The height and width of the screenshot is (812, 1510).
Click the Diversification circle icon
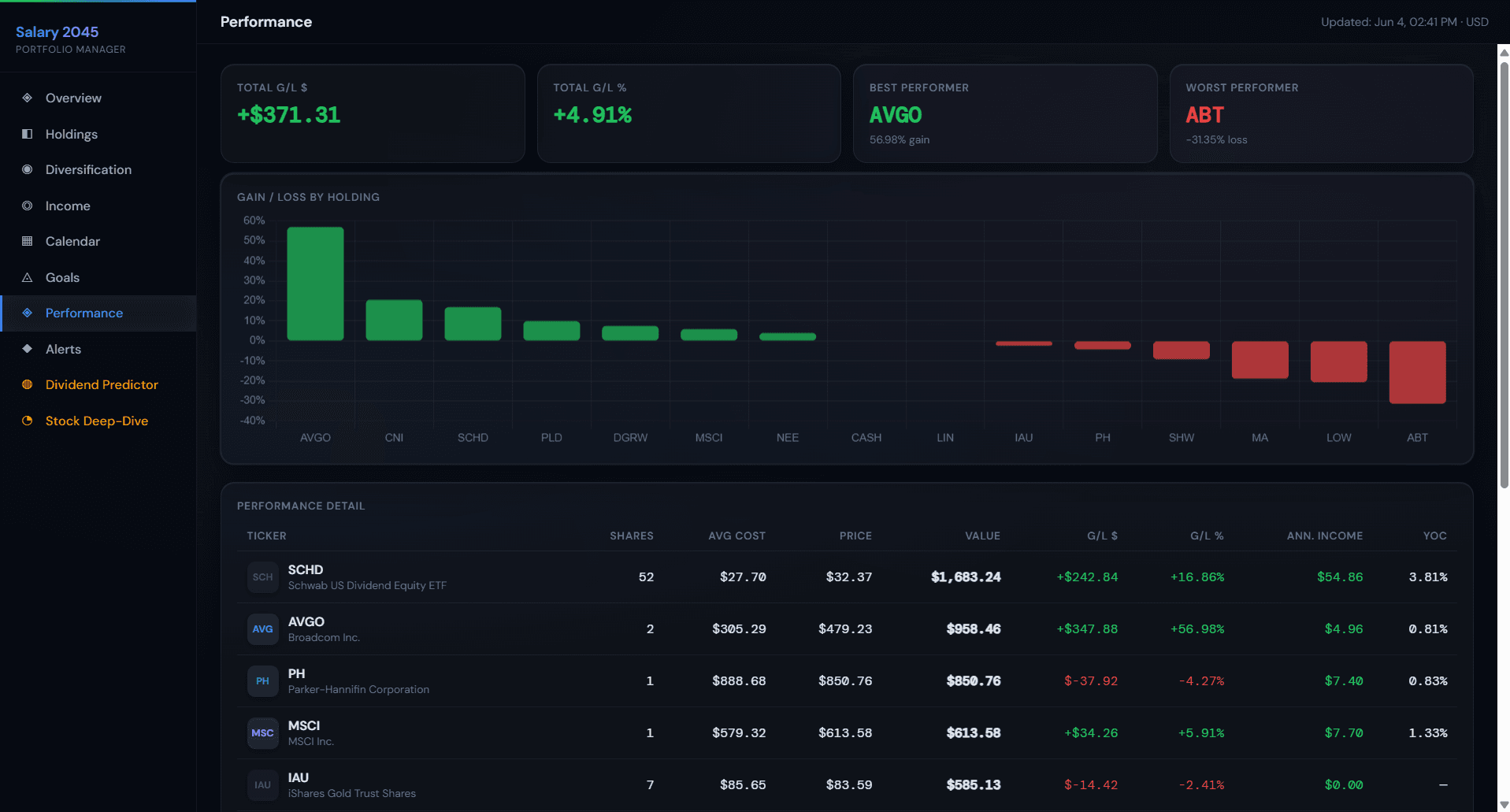tap(28, 169)
